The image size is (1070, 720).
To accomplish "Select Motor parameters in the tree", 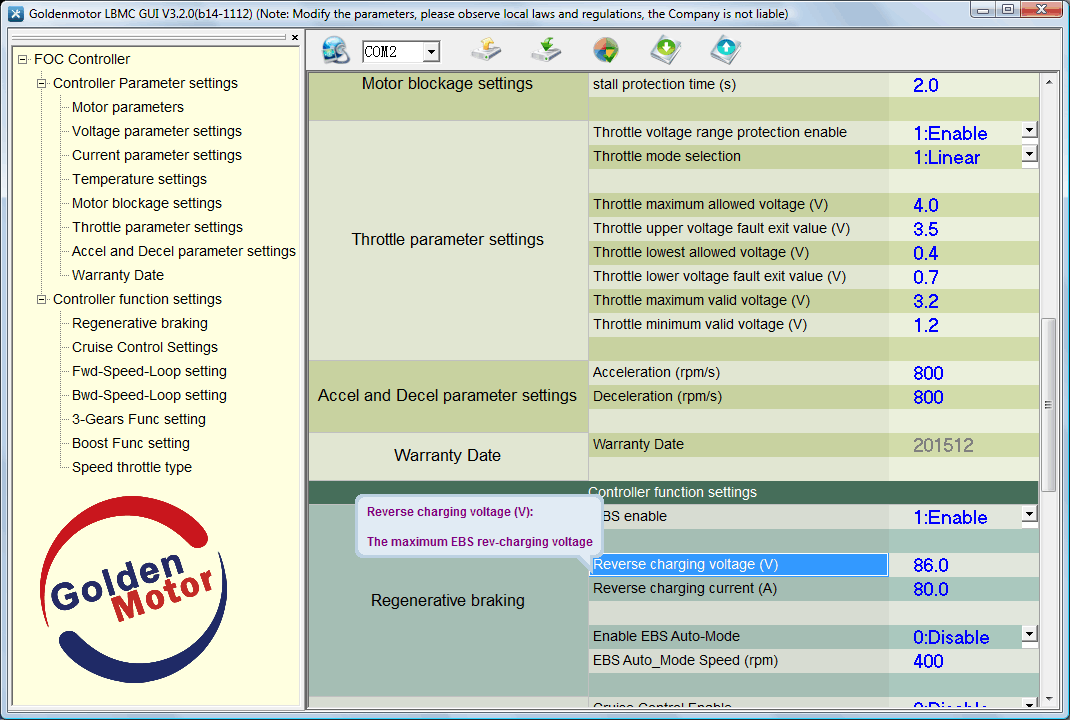I will 128,107.
